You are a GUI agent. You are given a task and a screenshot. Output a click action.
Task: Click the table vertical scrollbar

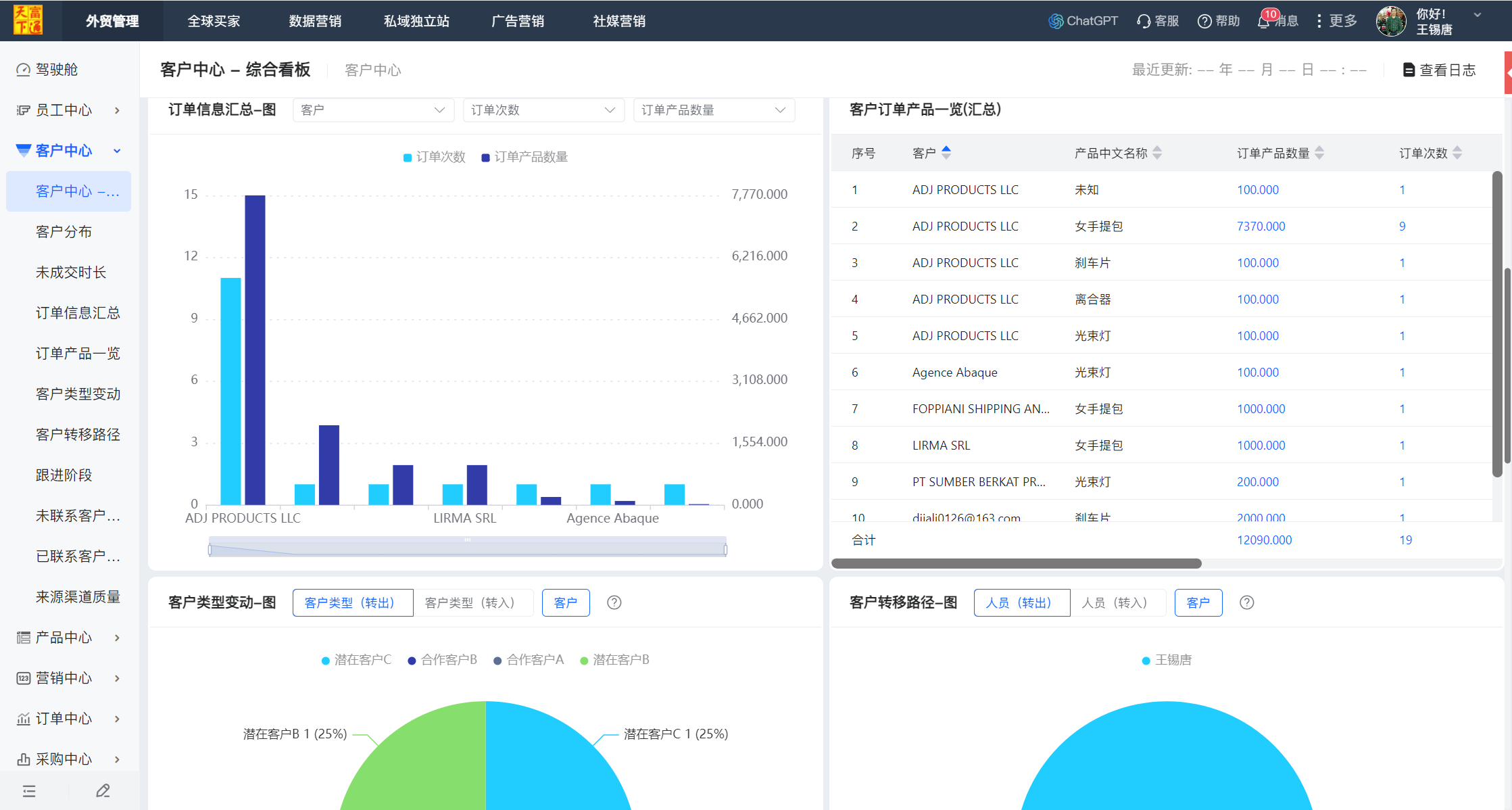[1497, 325]
